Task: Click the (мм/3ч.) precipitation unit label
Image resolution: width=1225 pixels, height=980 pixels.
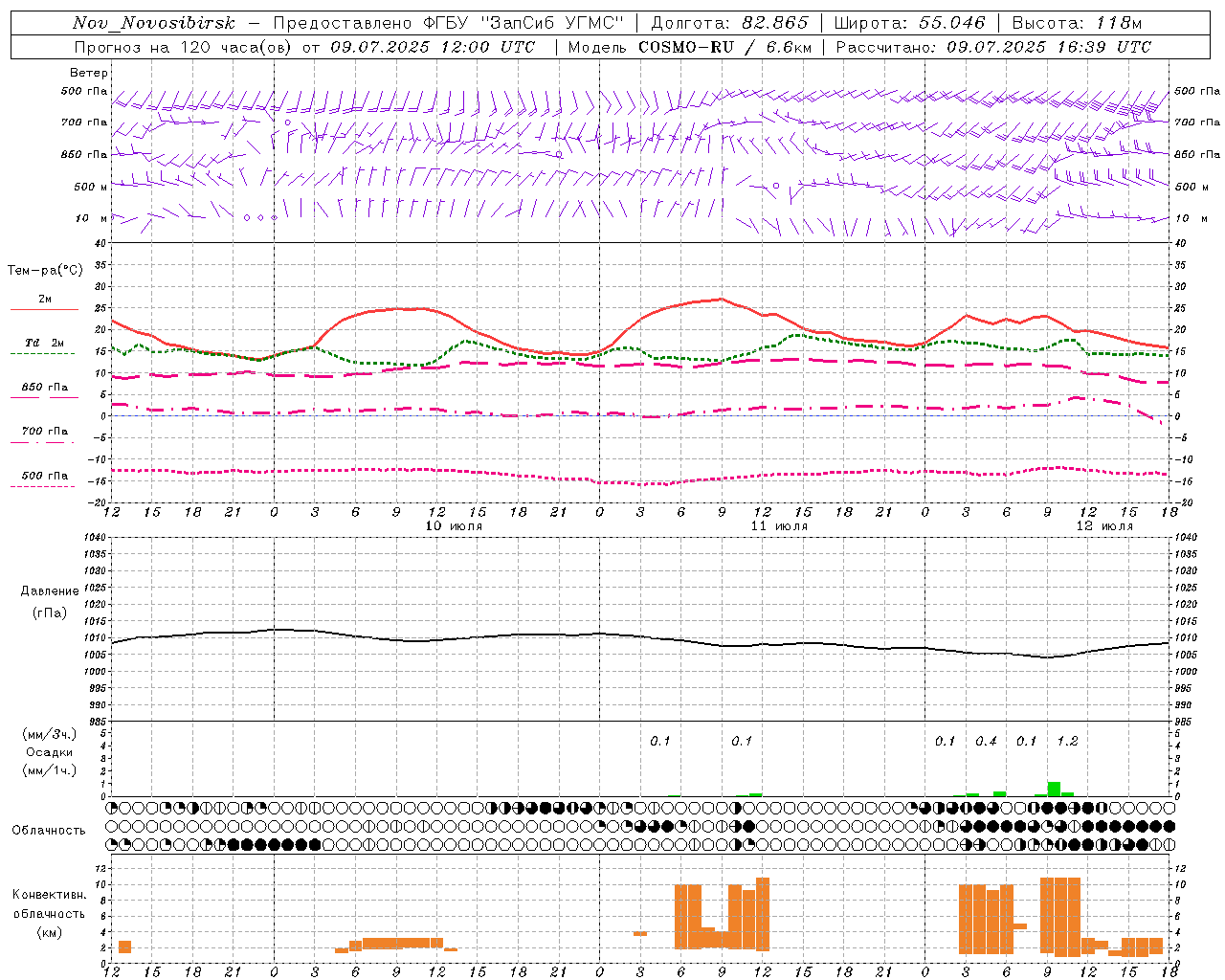Action: tap(50, 734)
